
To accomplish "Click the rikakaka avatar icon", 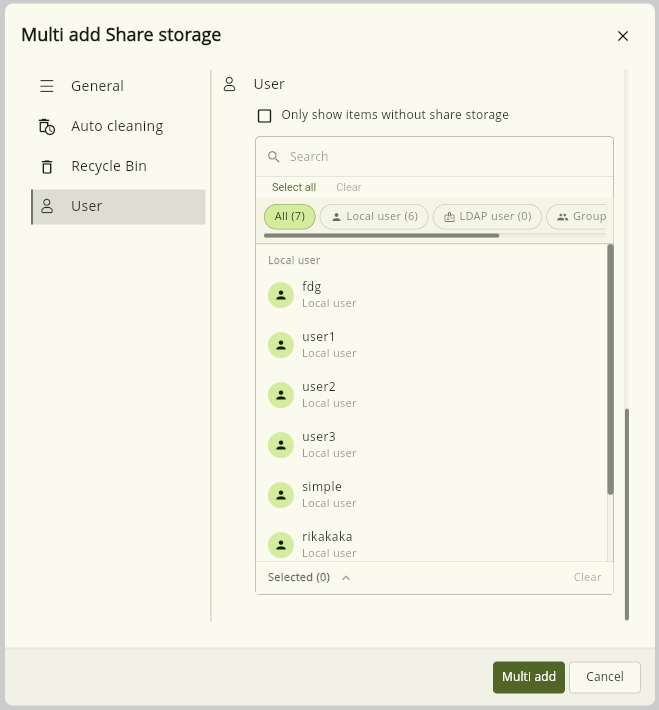I will tap(281, 545).
